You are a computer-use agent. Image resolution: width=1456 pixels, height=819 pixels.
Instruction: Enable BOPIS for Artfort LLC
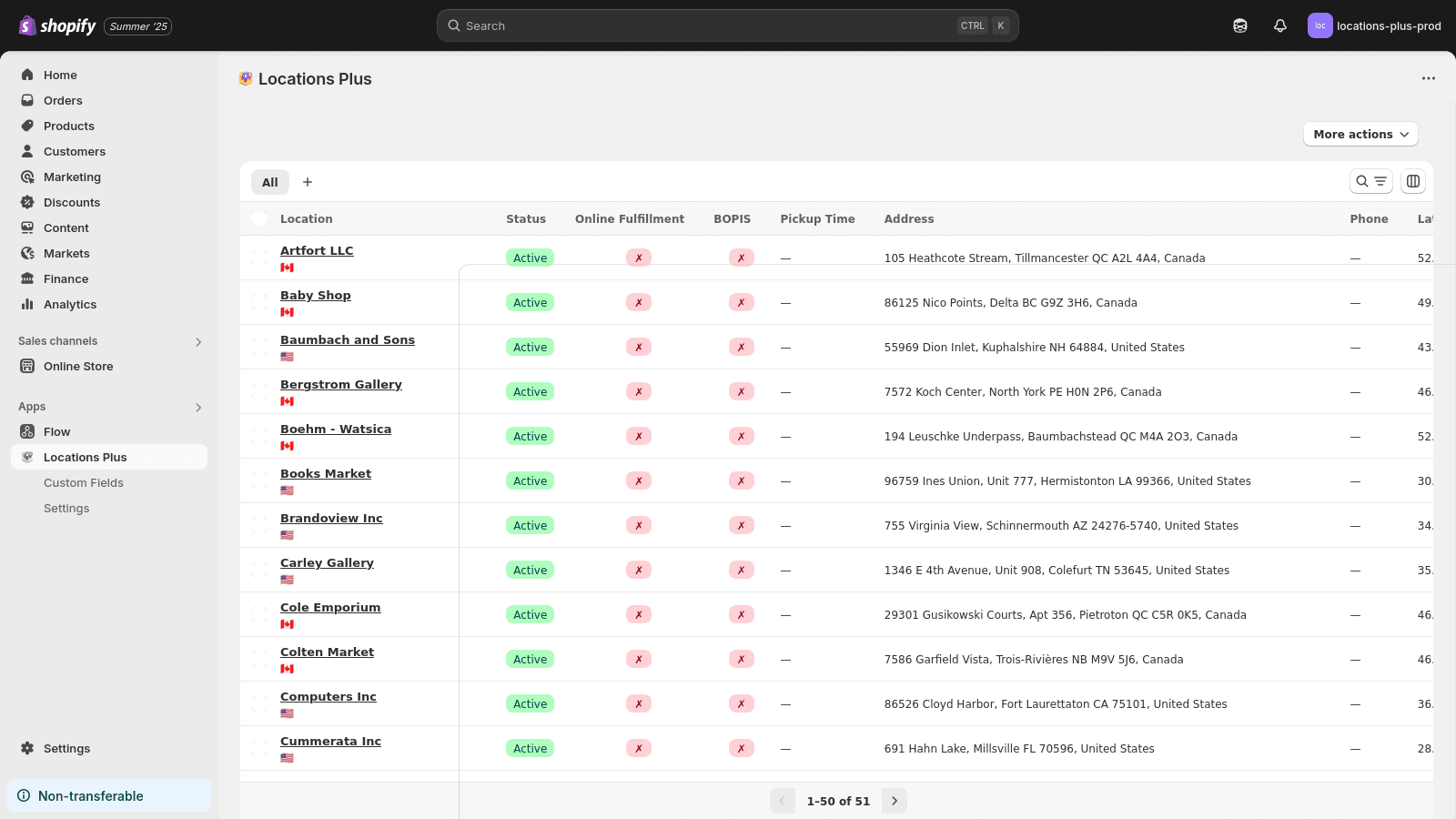[x=742, y=258]
